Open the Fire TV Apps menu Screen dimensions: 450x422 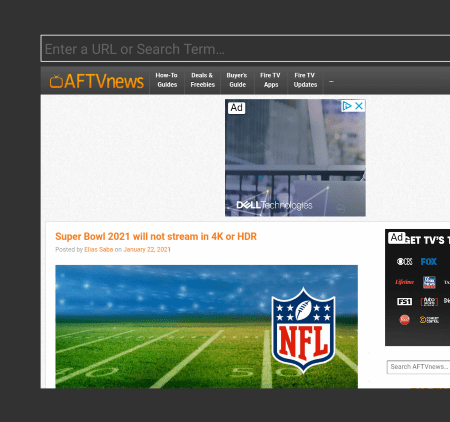270,80
